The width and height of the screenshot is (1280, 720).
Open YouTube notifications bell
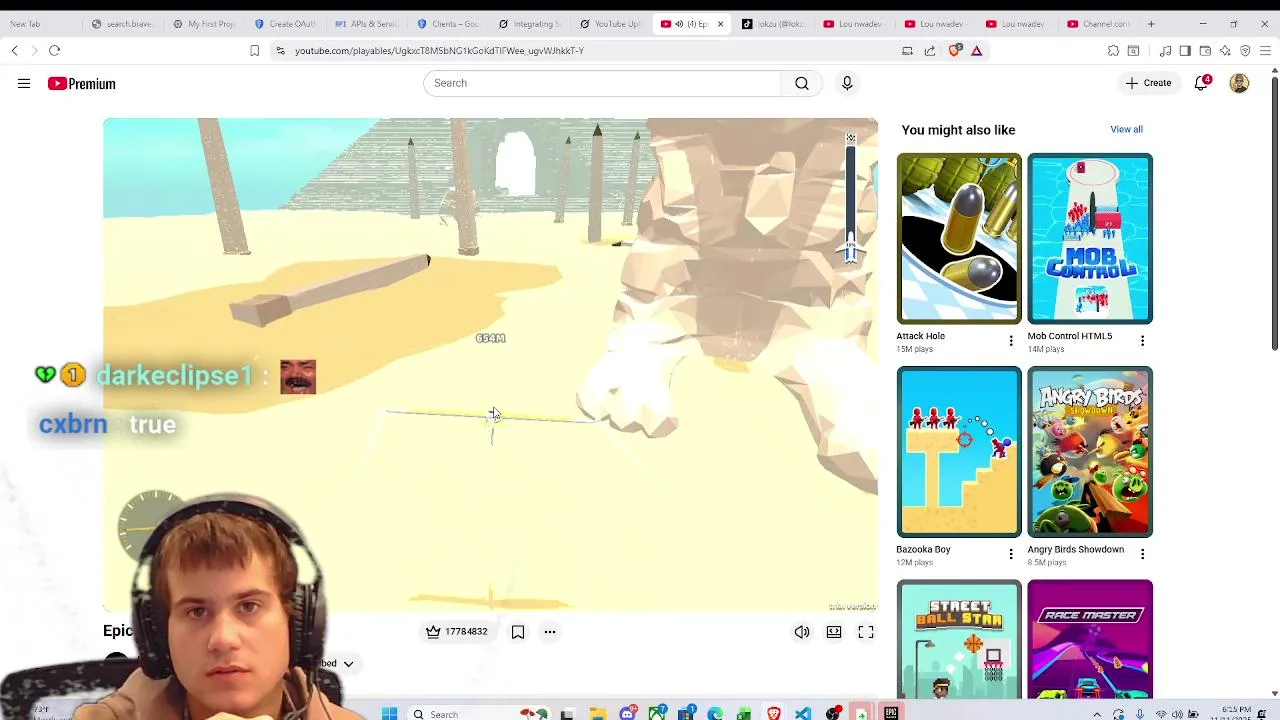[x=1201, y=83]
